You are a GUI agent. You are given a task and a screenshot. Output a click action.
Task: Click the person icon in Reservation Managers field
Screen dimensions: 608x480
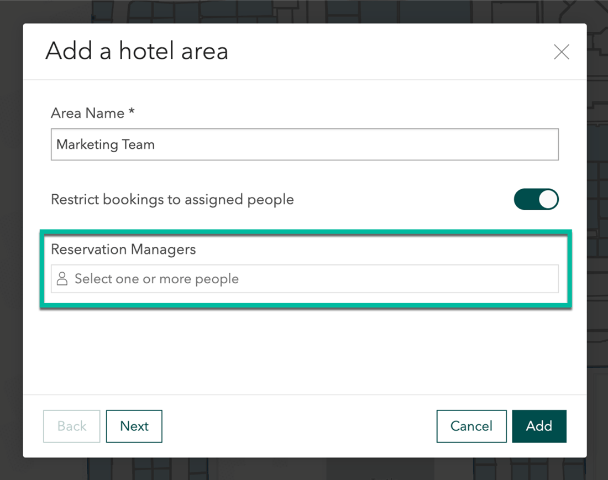(62, 279)
